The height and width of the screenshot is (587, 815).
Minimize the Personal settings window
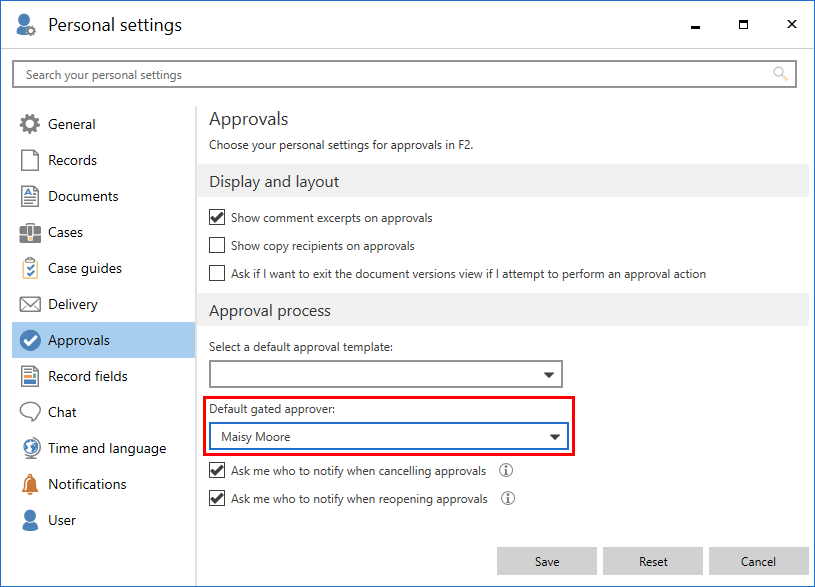(695, 25)
